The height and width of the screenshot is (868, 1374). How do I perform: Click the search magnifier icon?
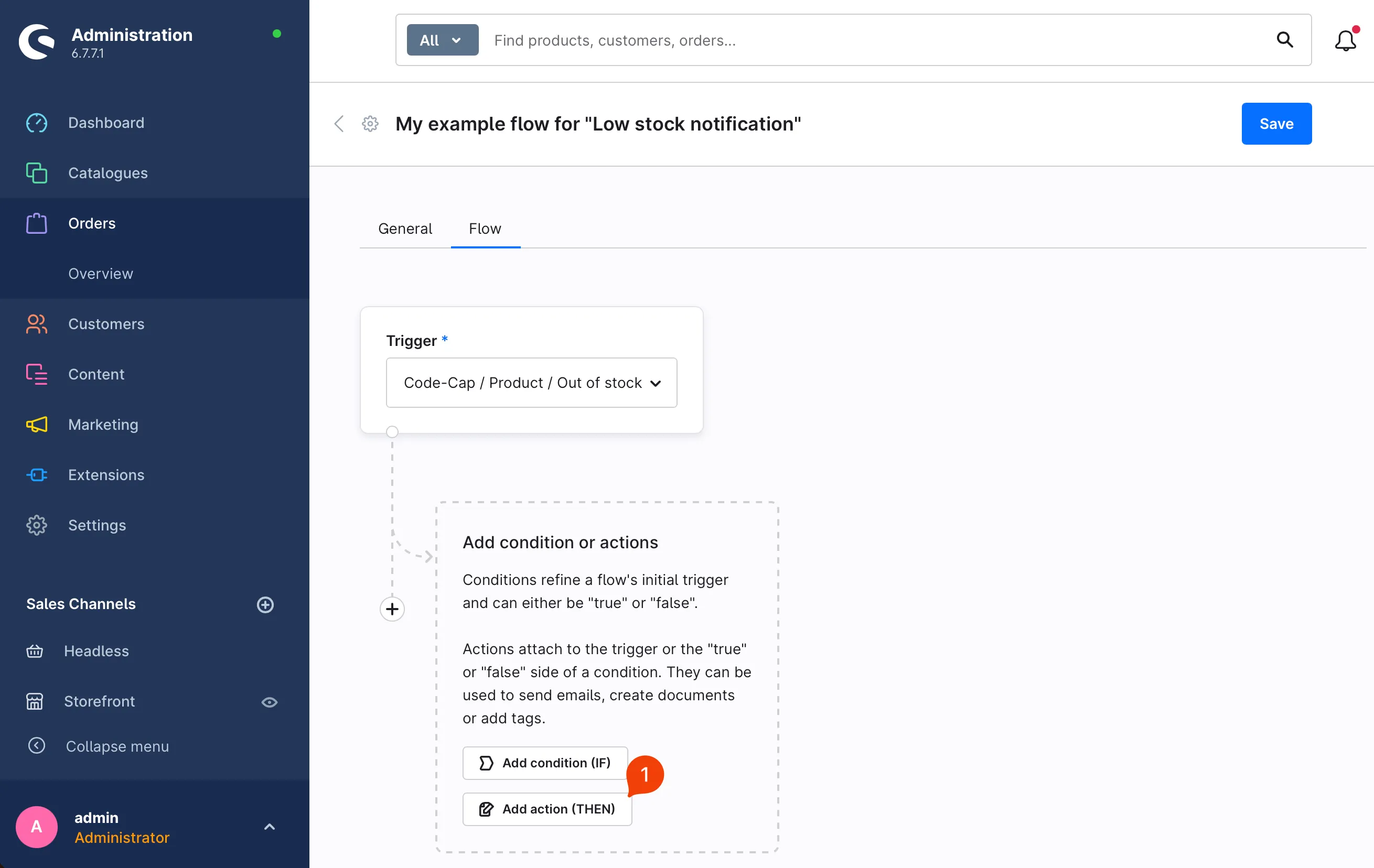(x=1284, y=40)
